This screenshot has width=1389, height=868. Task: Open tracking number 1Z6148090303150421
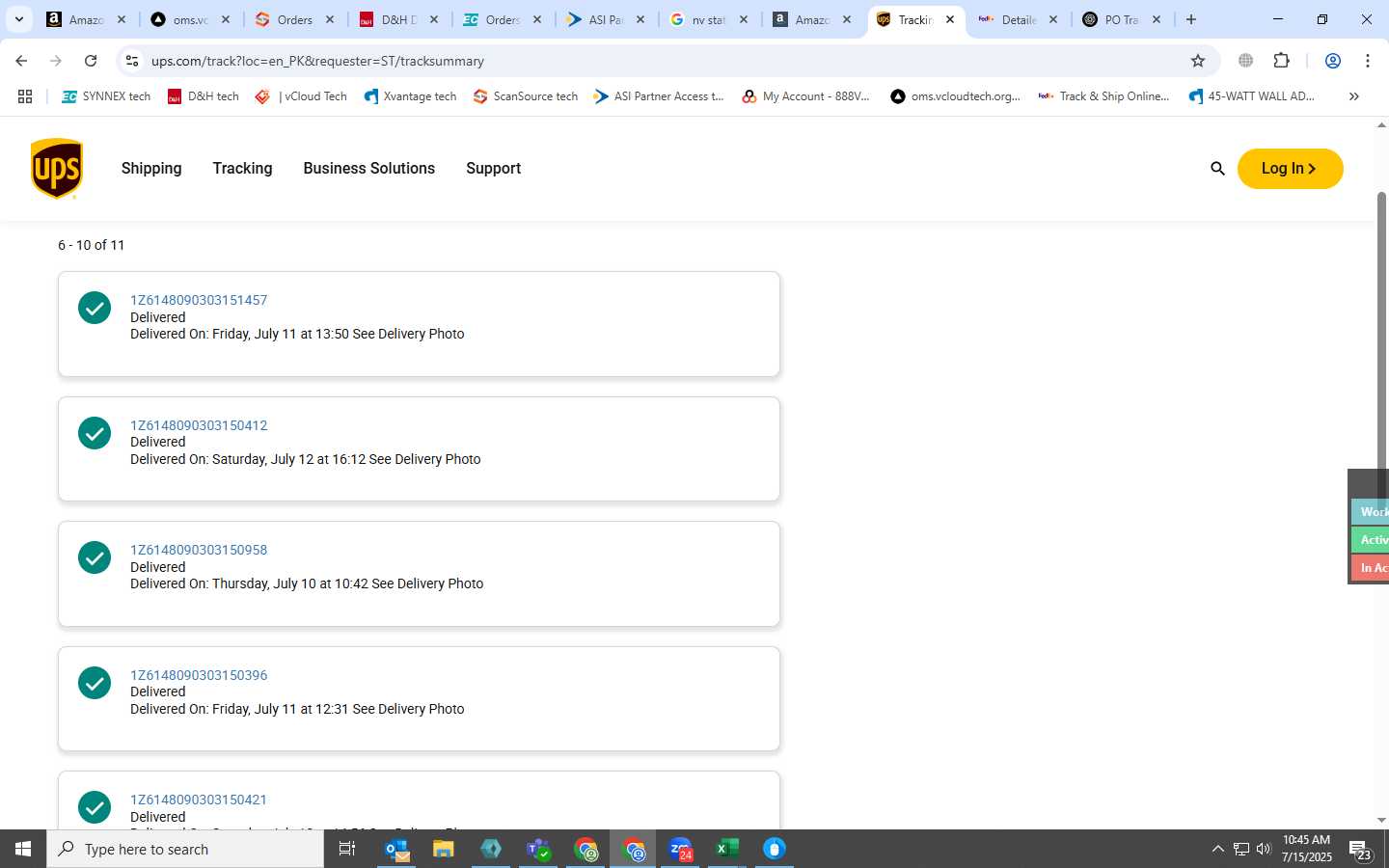(x=199, y=800)
